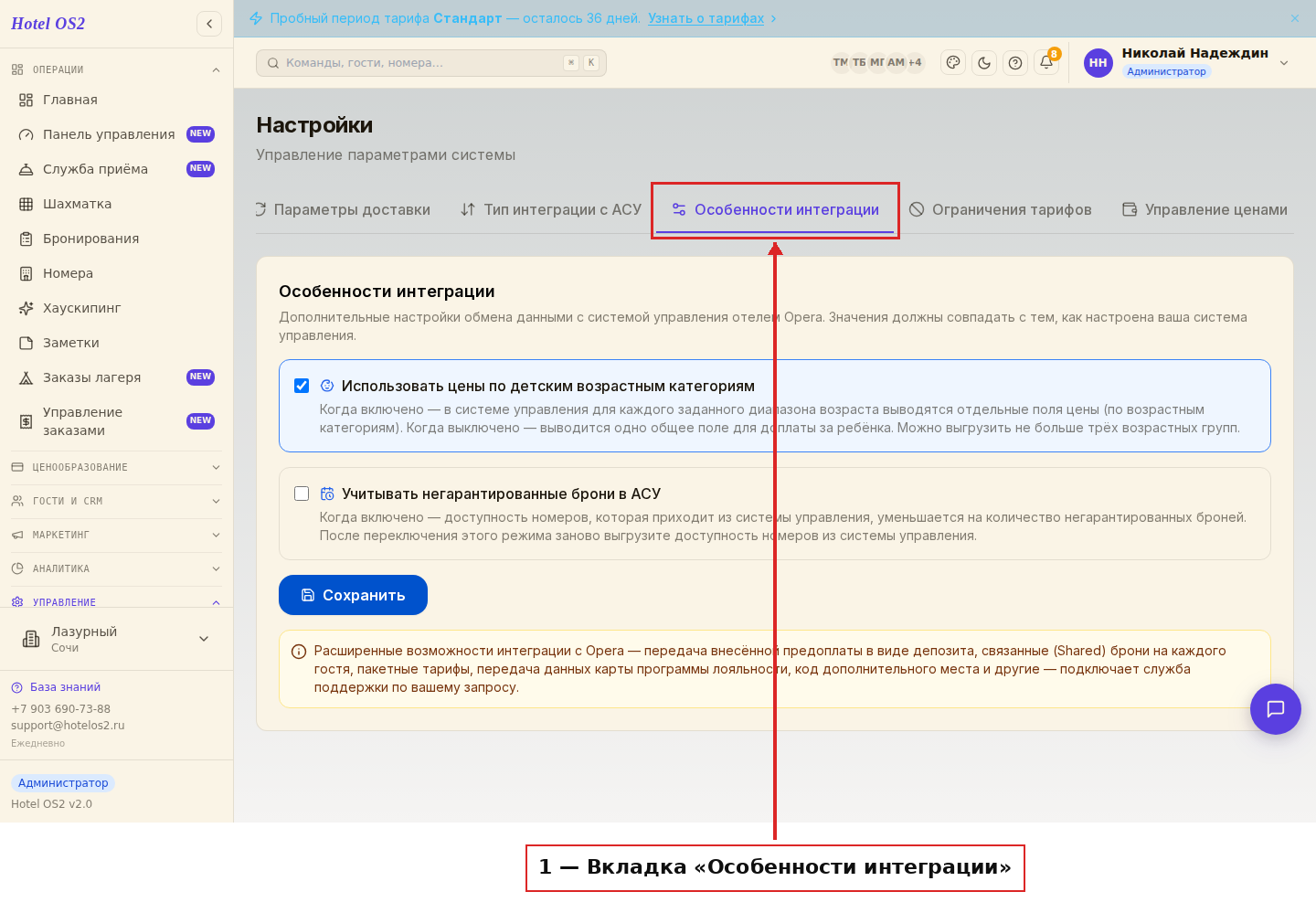Click the +4 more users badge
The height and width of the screenshot is (913, 1316).
pyautogui.click(x=915, y=63)
